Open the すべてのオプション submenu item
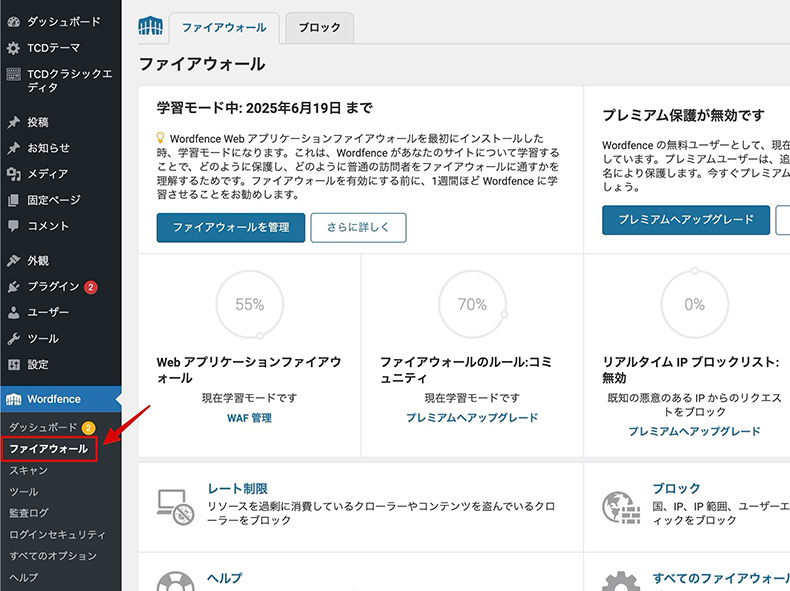790x591 pixels. click(x=53, y=556)
